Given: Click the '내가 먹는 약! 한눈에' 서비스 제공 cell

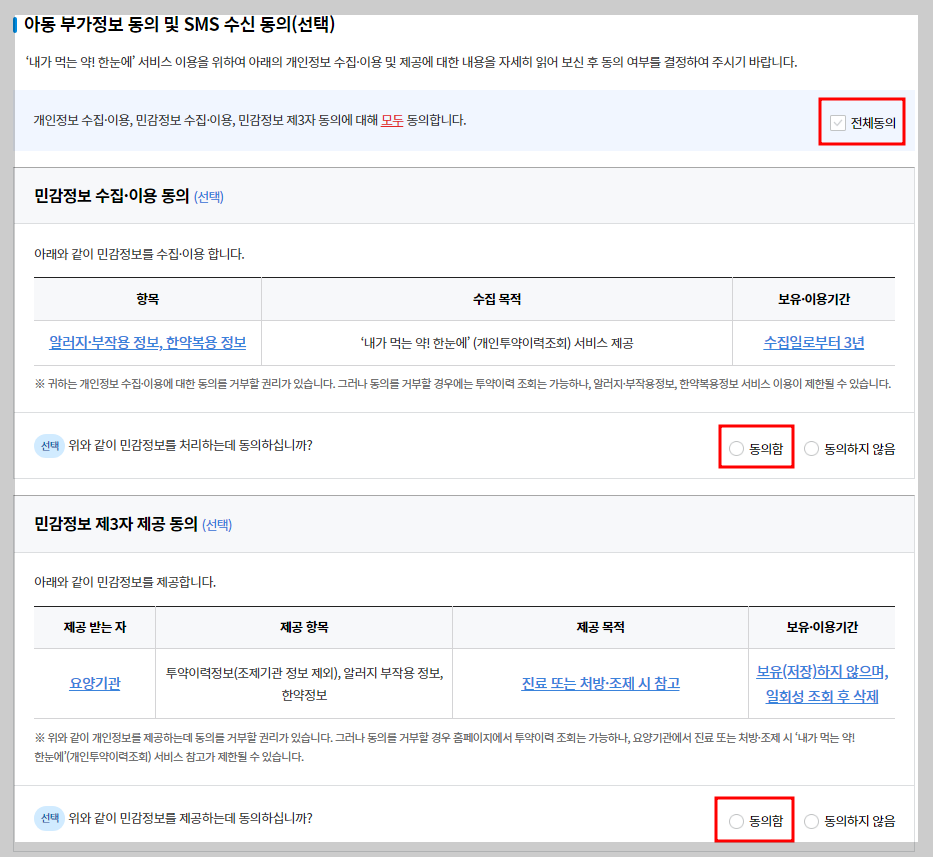Looking at the screenshot, I should click(x=497, y=343).
